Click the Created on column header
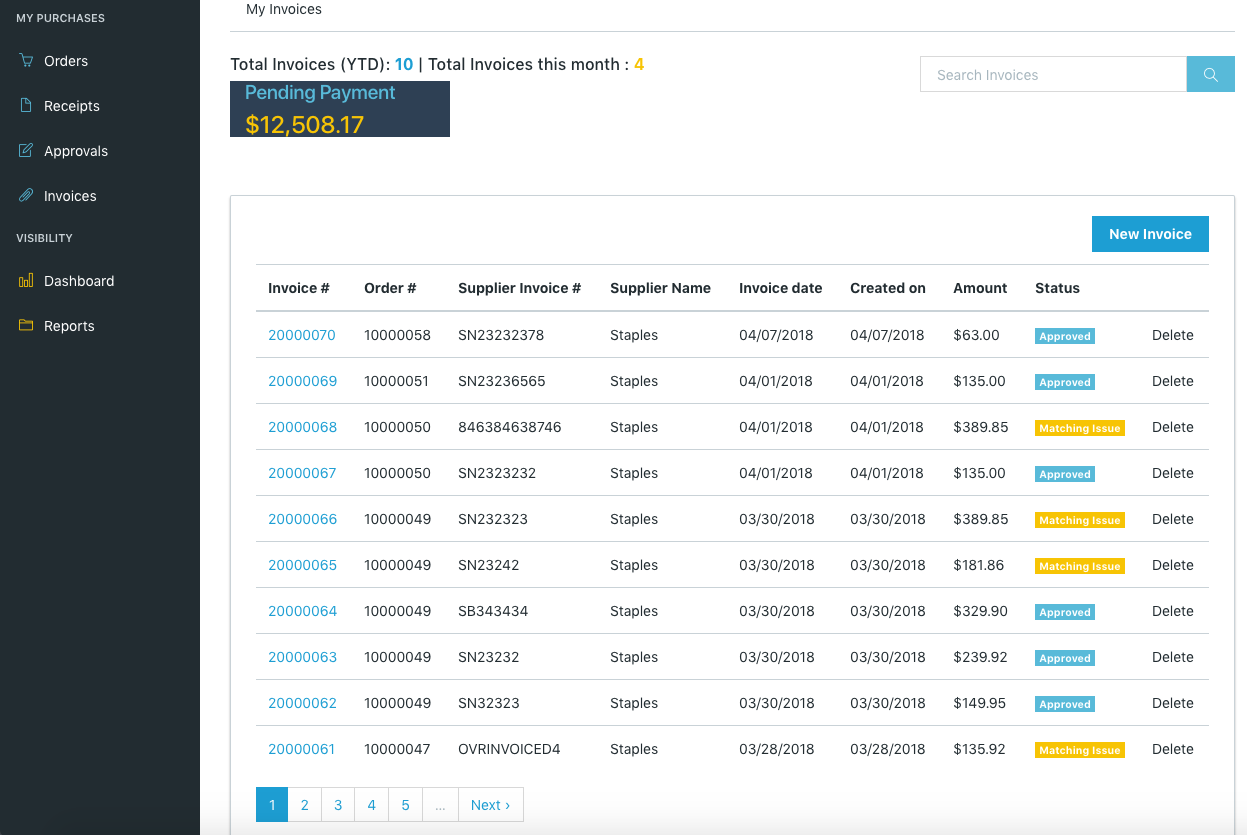The width and height of the screenshot is (1247, 835). click(x=888, y=288)
